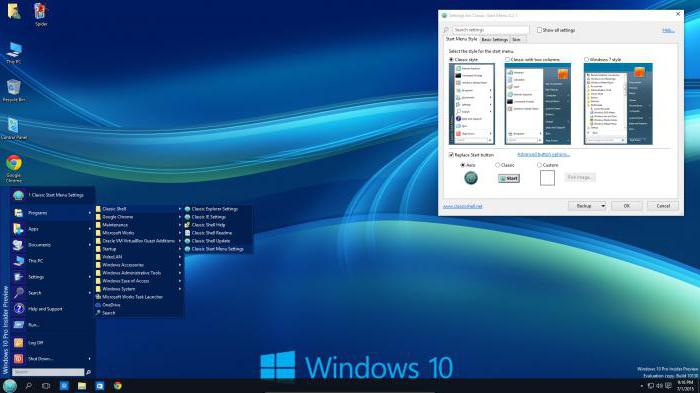Switch to the Skin tab
This screenshot has width=700, height=393.
pos(517,40)
